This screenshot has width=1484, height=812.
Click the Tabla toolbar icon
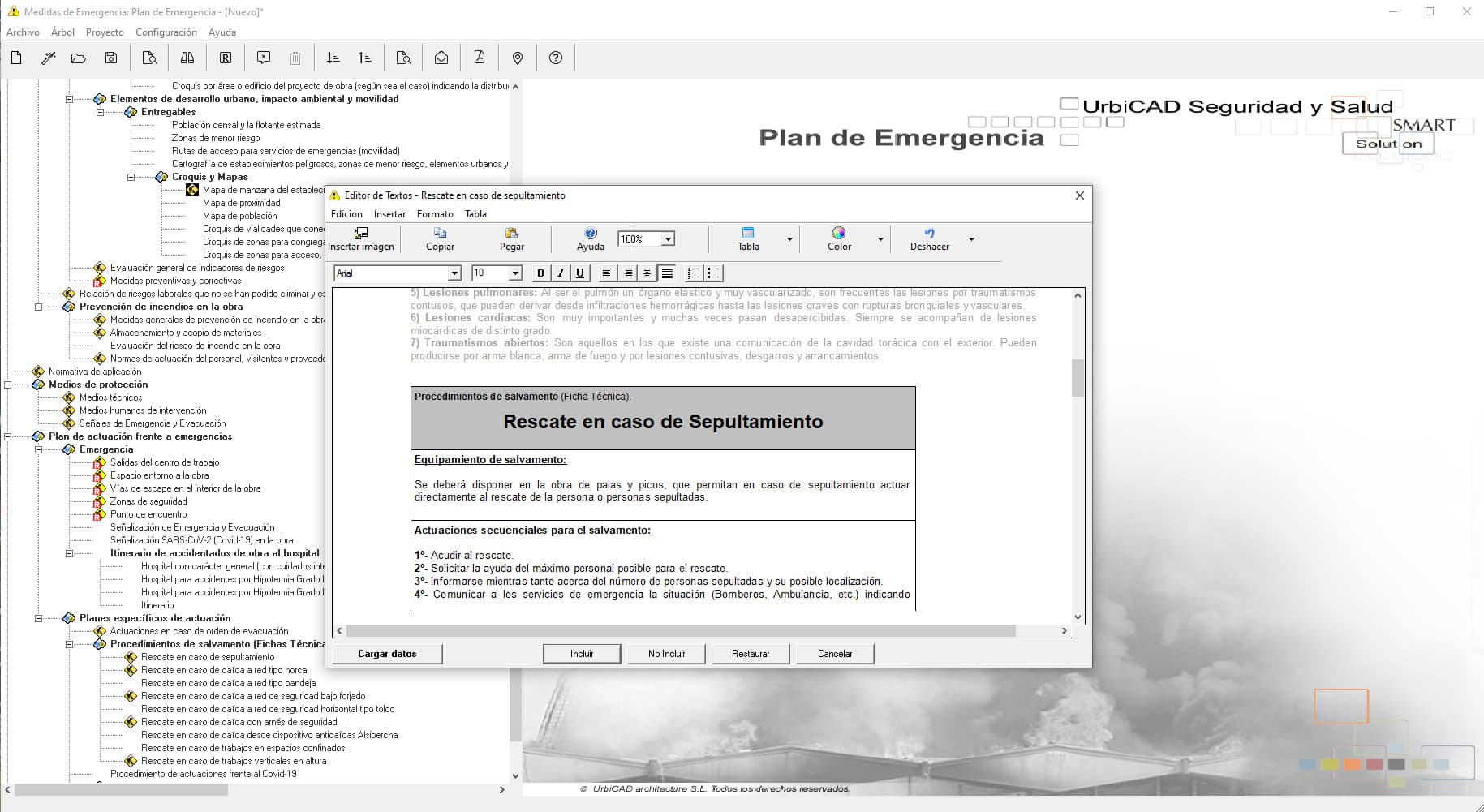748,239
